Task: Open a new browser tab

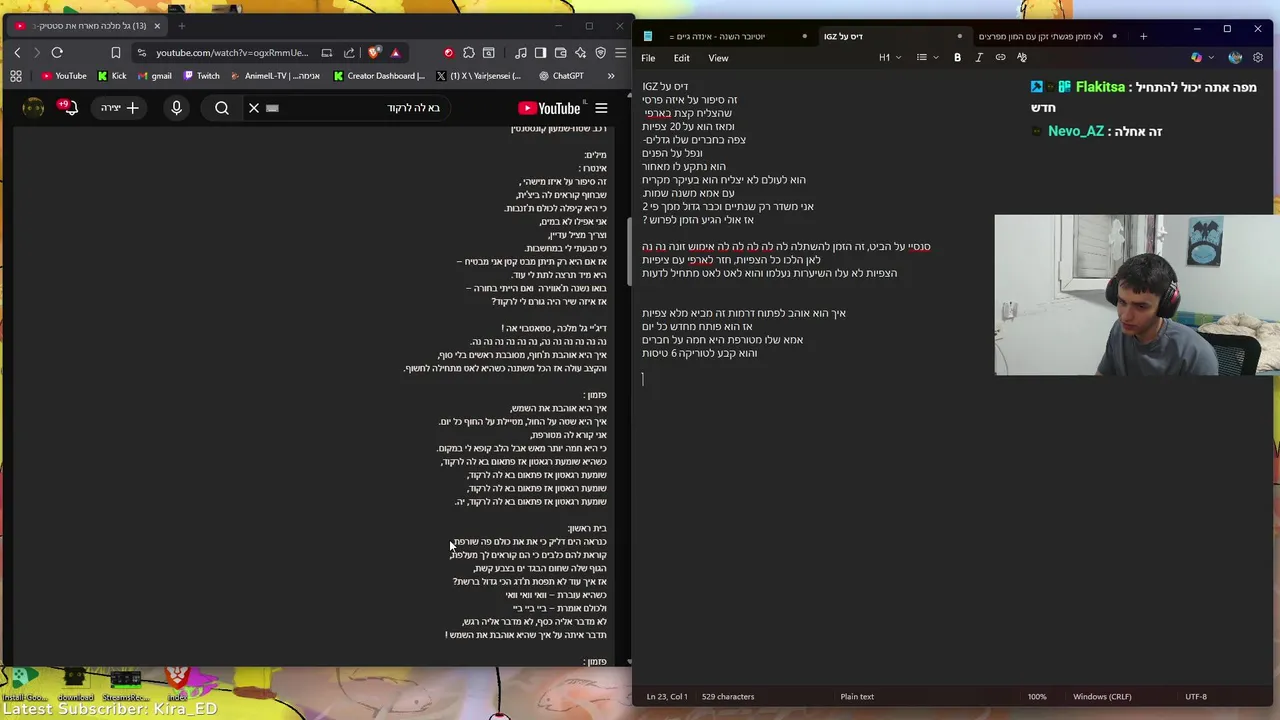Action: pos(181,26)
